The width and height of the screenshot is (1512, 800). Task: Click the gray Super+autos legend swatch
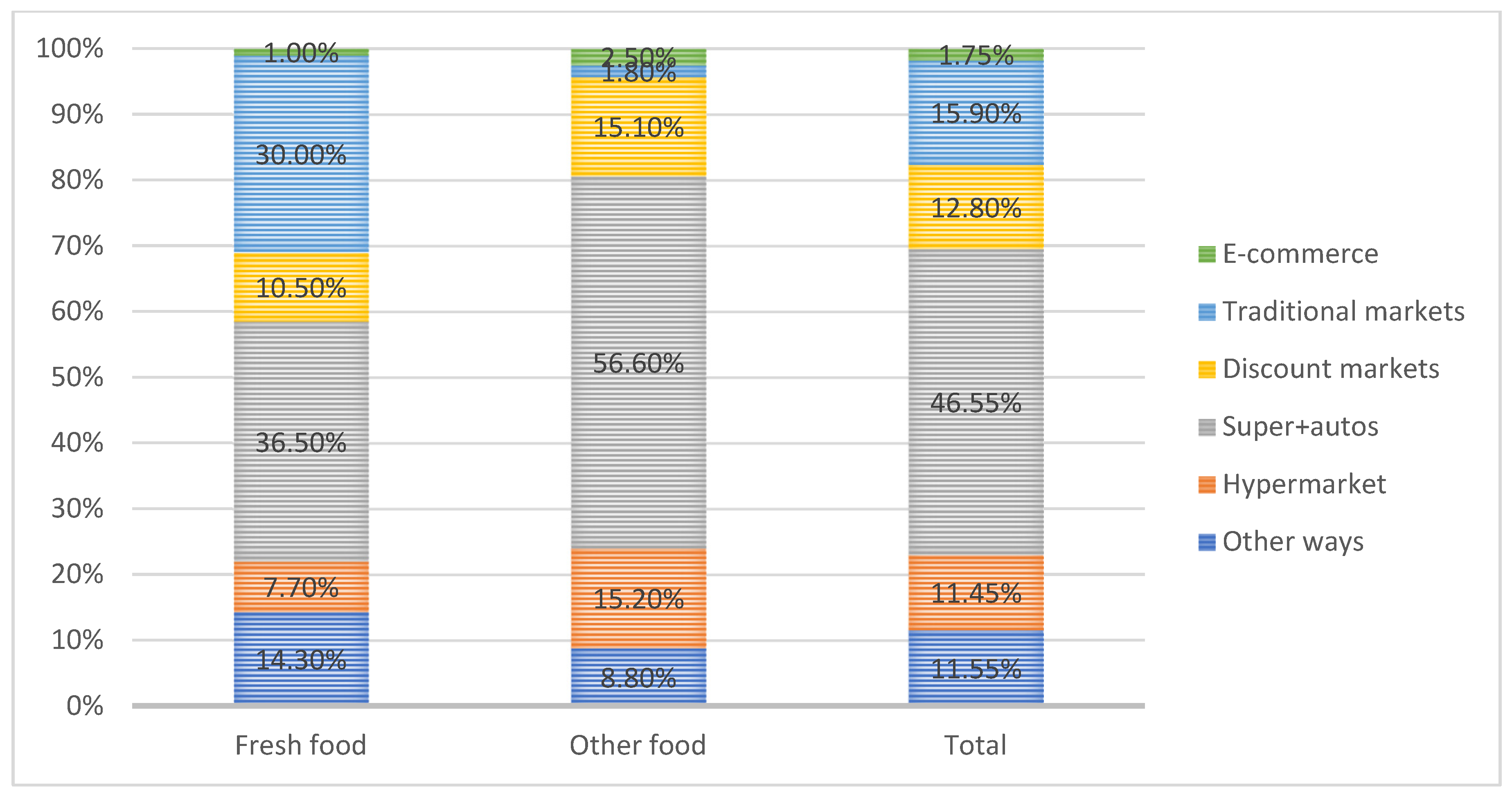coord(1207,427)
